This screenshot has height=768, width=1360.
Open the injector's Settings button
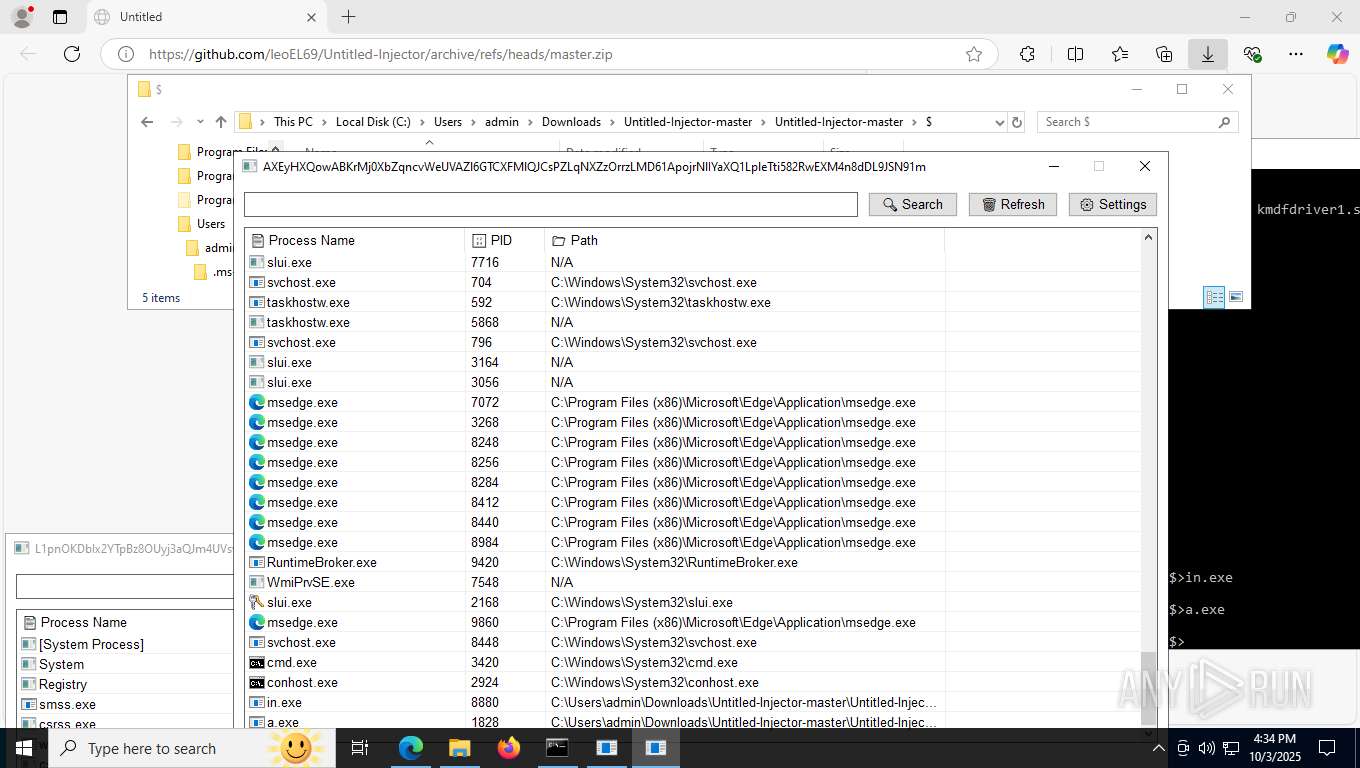[x=1112, y=204]
